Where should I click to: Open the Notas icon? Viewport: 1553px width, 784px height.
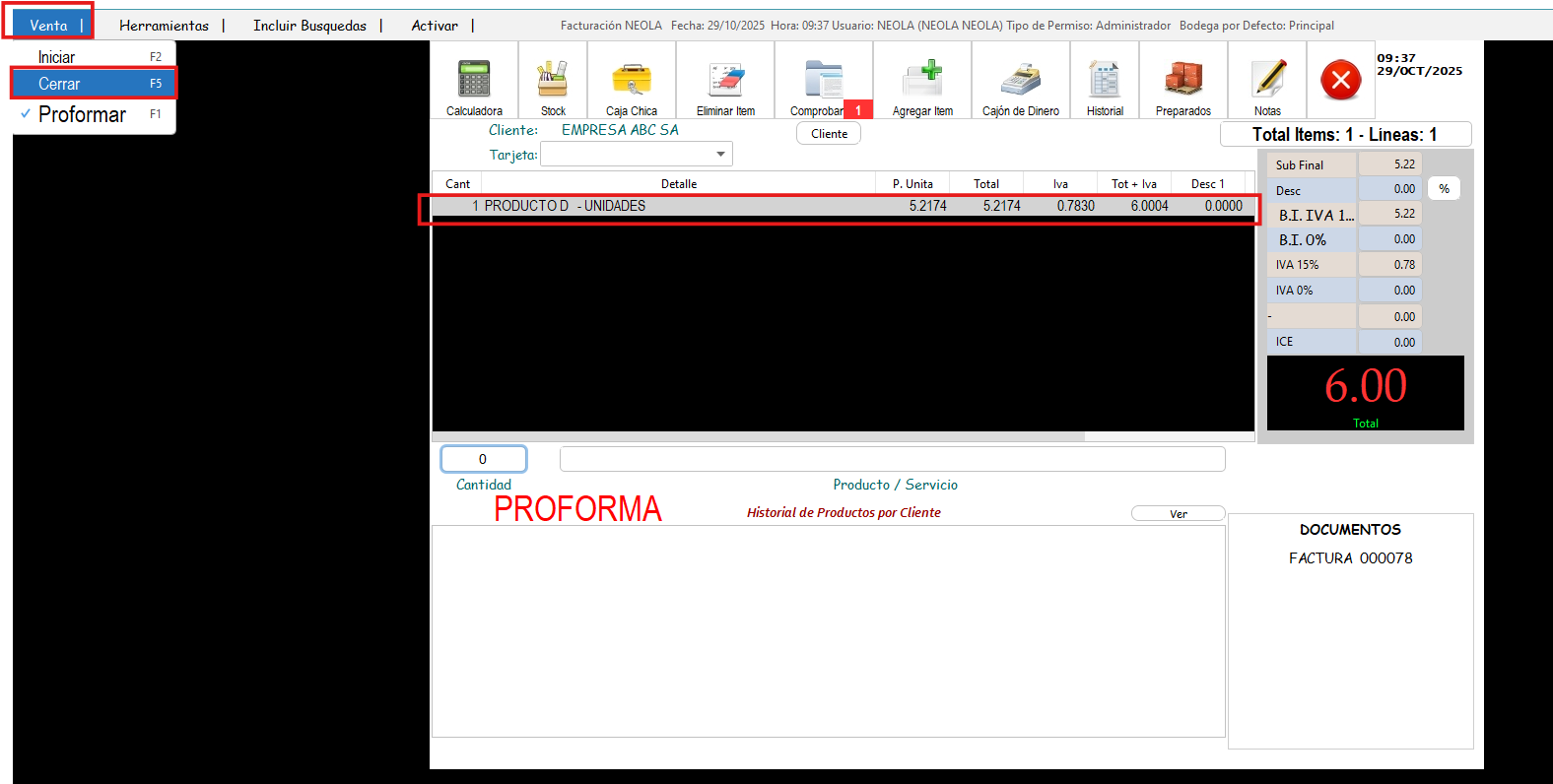pyautogui.click(x=1267, y=81)
